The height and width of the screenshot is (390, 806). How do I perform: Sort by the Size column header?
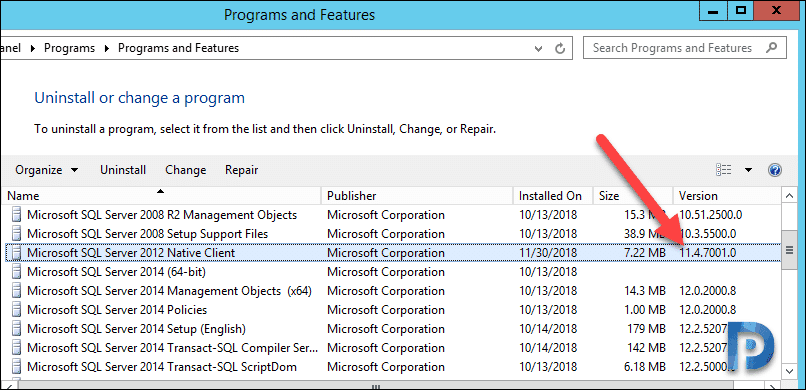tap(633, 196)
